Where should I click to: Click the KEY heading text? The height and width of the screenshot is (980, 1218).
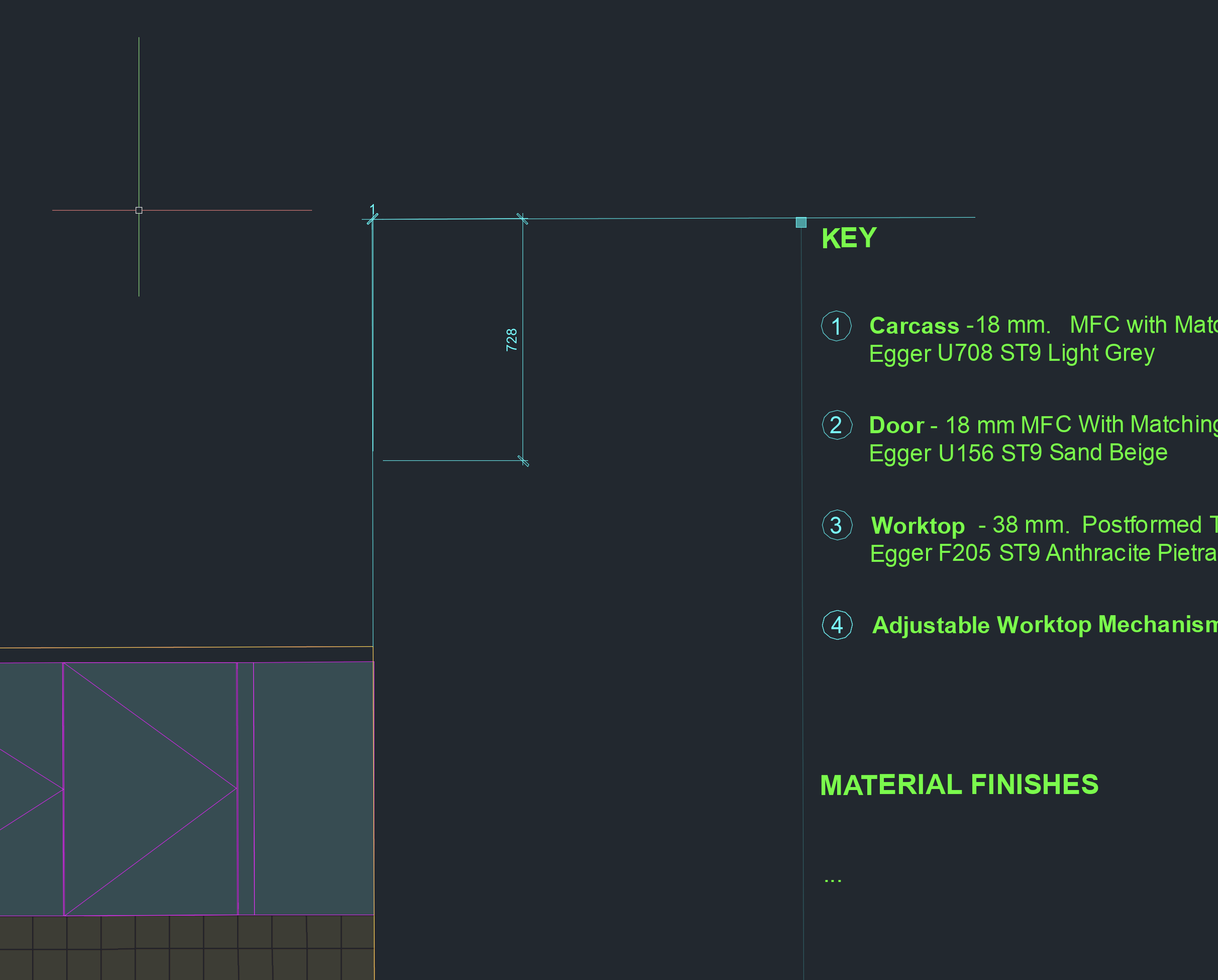(849, 238)
